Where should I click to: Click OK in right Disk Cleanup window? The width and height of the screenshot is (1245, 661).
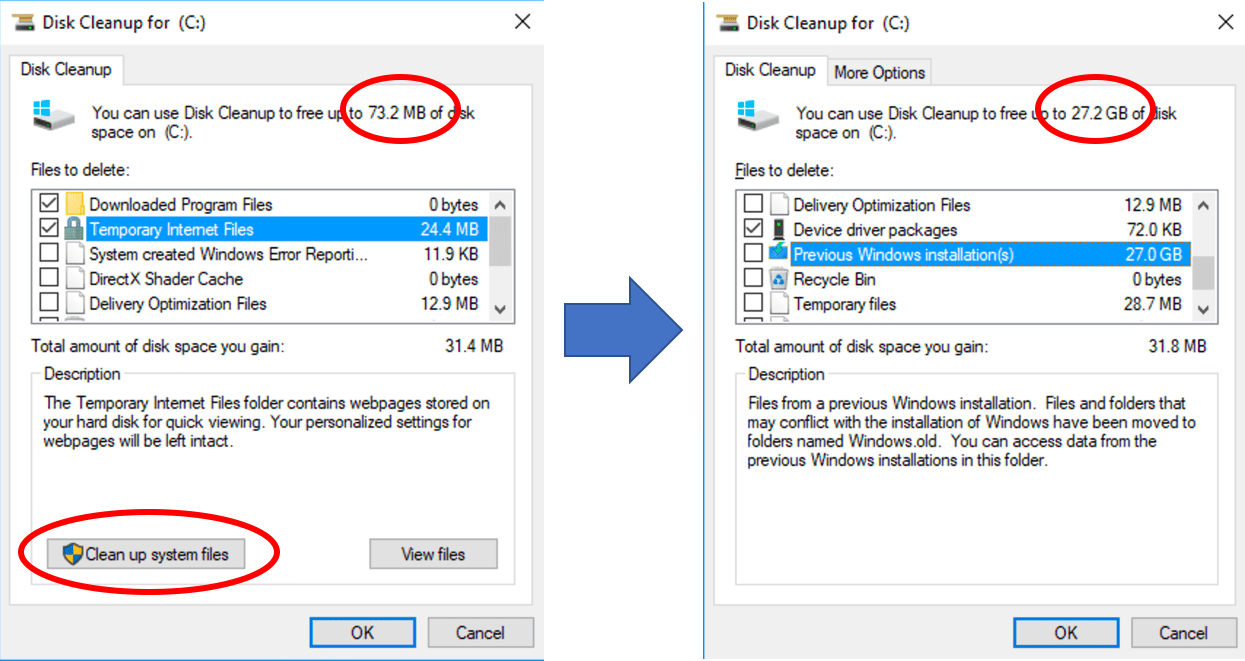tap(1066, 632)
